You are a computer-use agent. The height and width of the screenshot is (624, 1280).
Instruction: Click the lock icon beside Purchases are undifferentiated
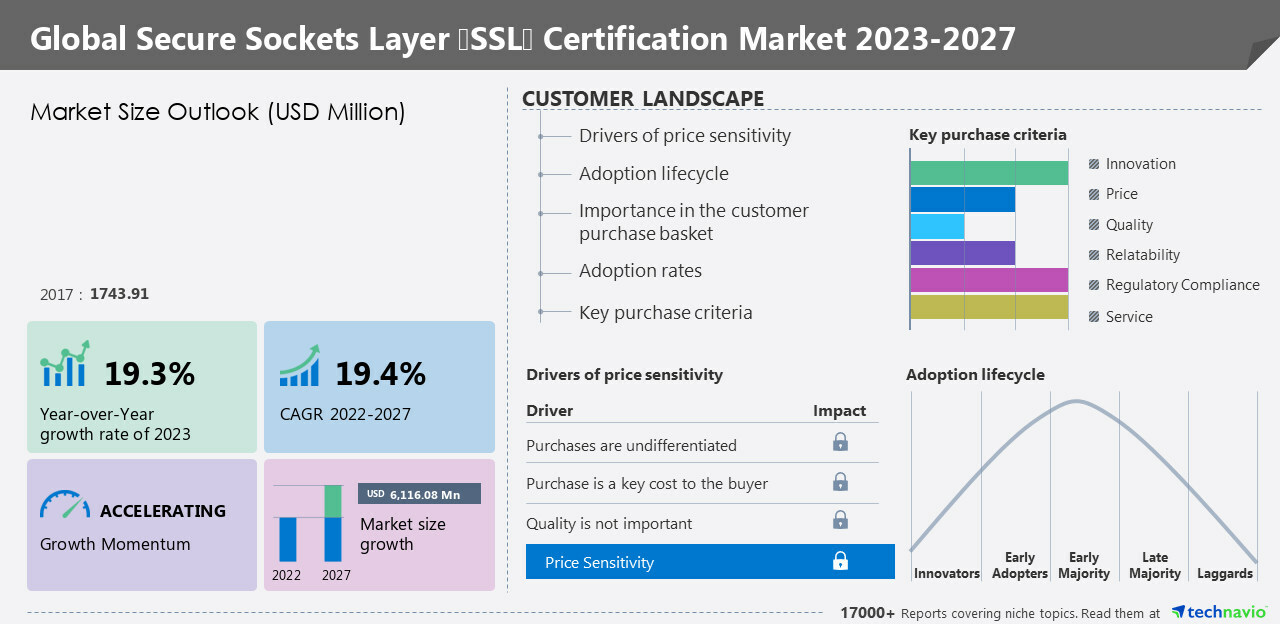tap(840, 442)
